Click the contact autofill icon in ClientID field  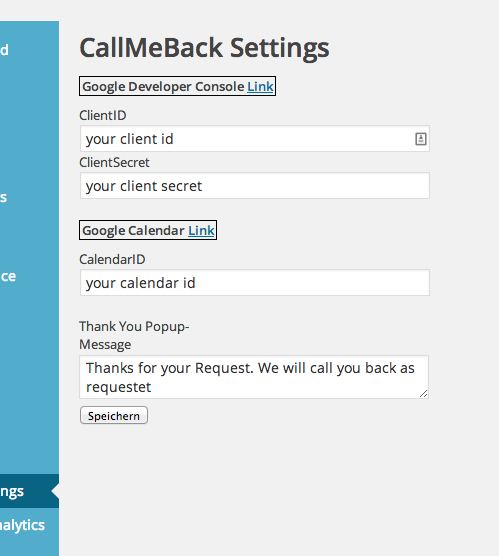[421, 139]
